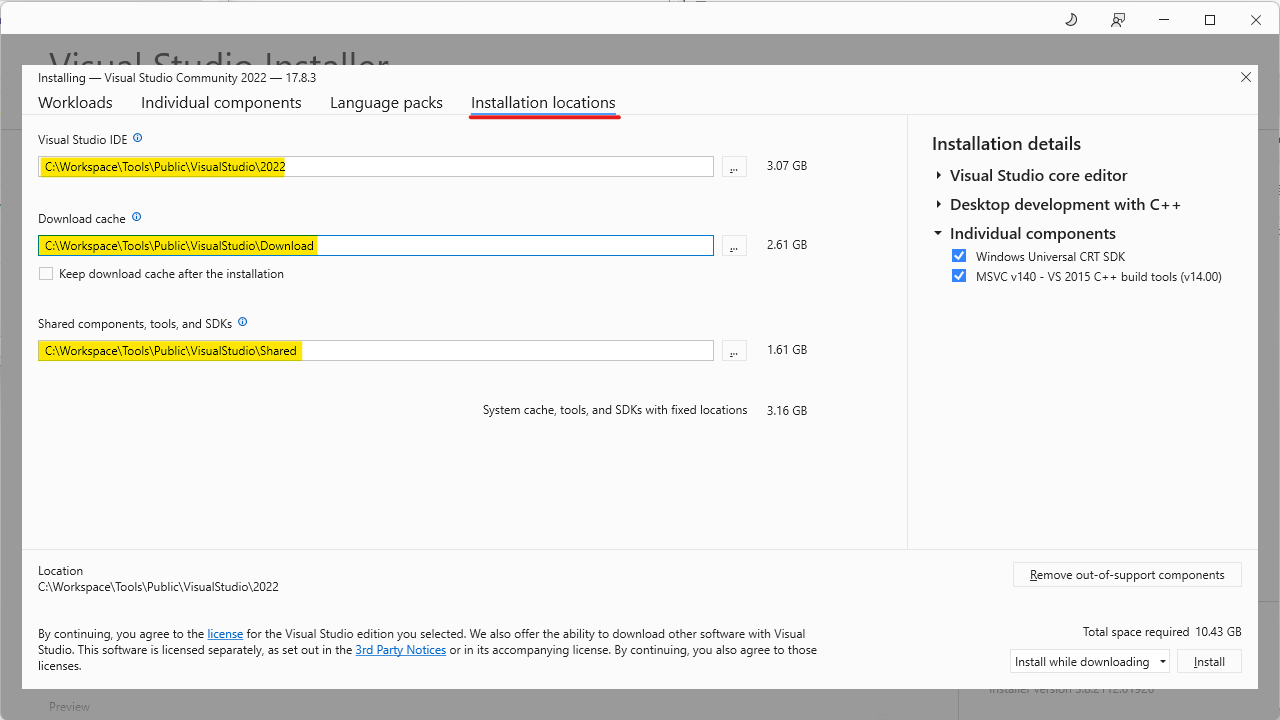1280x720 pixels.
Task: Enable keeping download cache after installation
Action: click(45, 273)
